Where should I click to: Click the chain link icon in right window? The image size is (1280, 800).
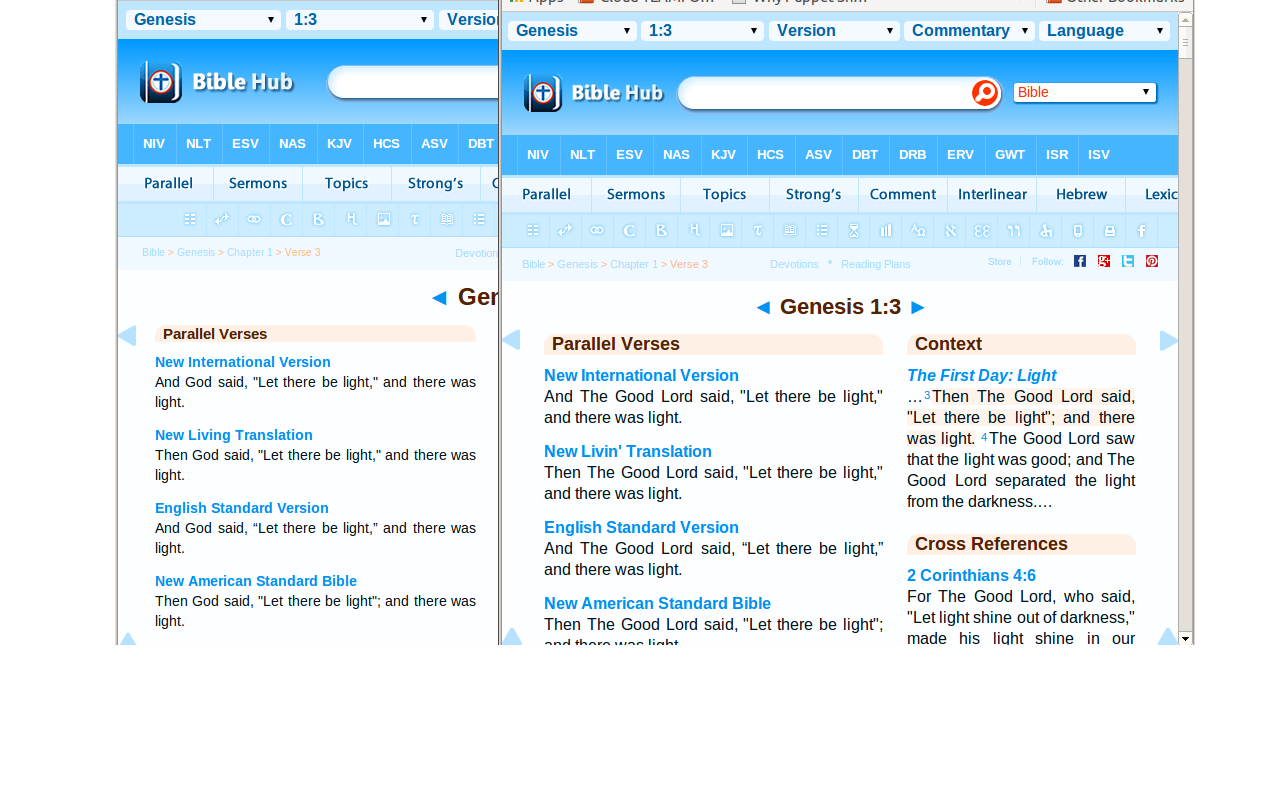597,231
